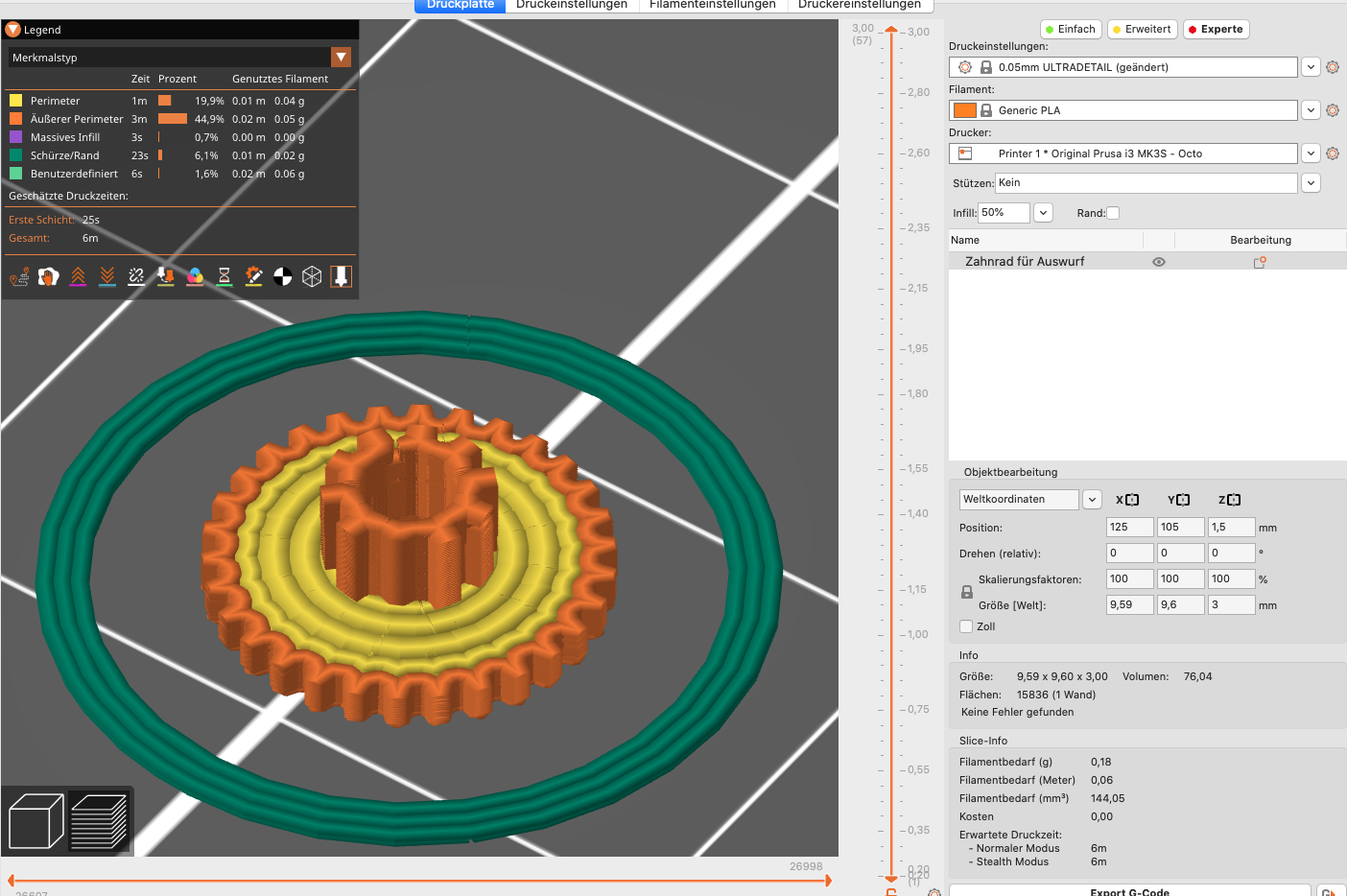Viewport: 1347px width, 896px height.
Task: Toggle deretractions visualization
Action: coord(106,276)
